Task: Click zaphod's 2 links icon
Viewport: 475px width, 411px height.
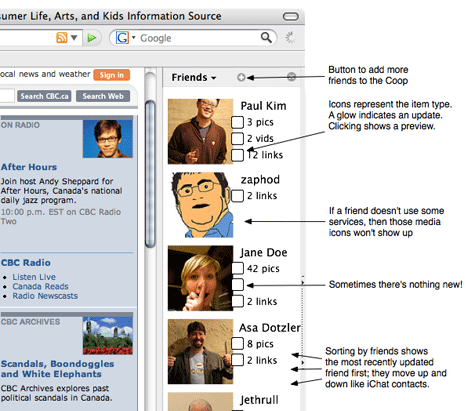Action: (x=237, y=196)
